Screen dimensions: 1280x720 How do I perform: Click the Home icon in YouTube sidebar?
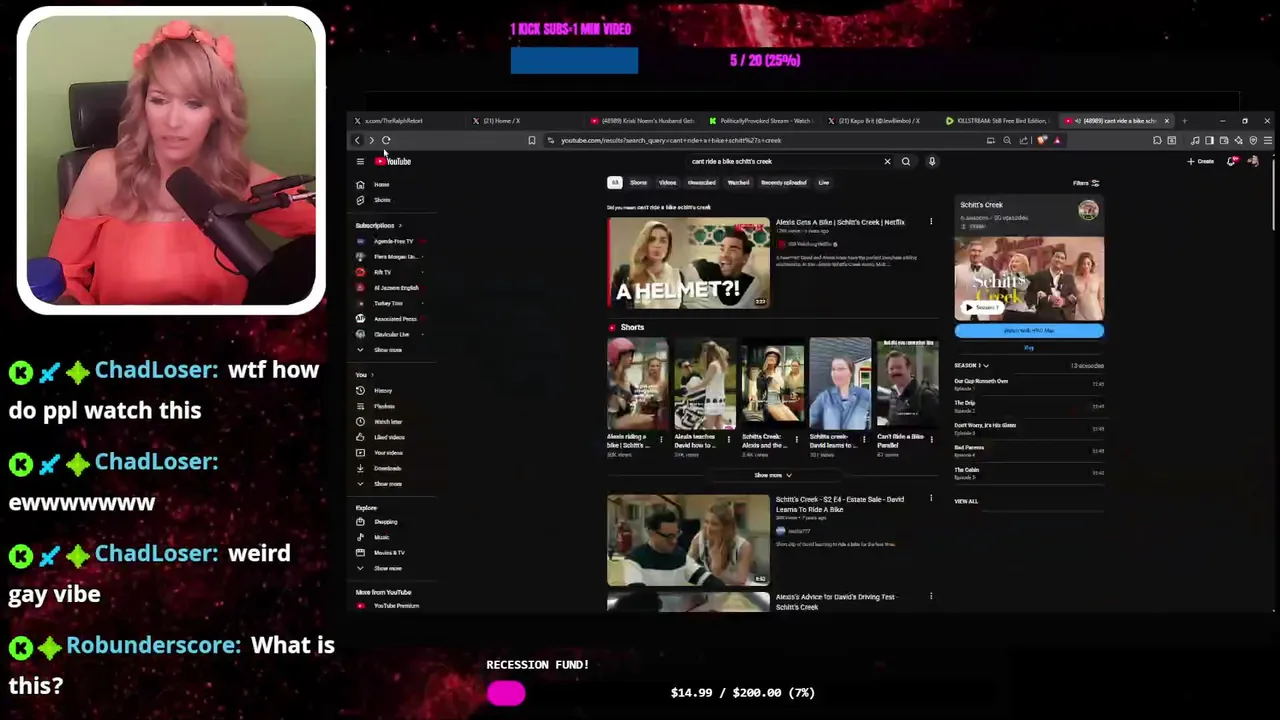point(360,184)
